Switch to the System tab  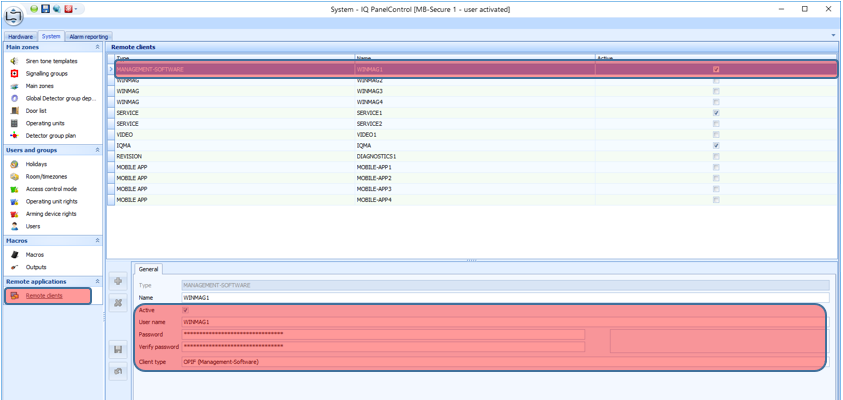[51, 36]
